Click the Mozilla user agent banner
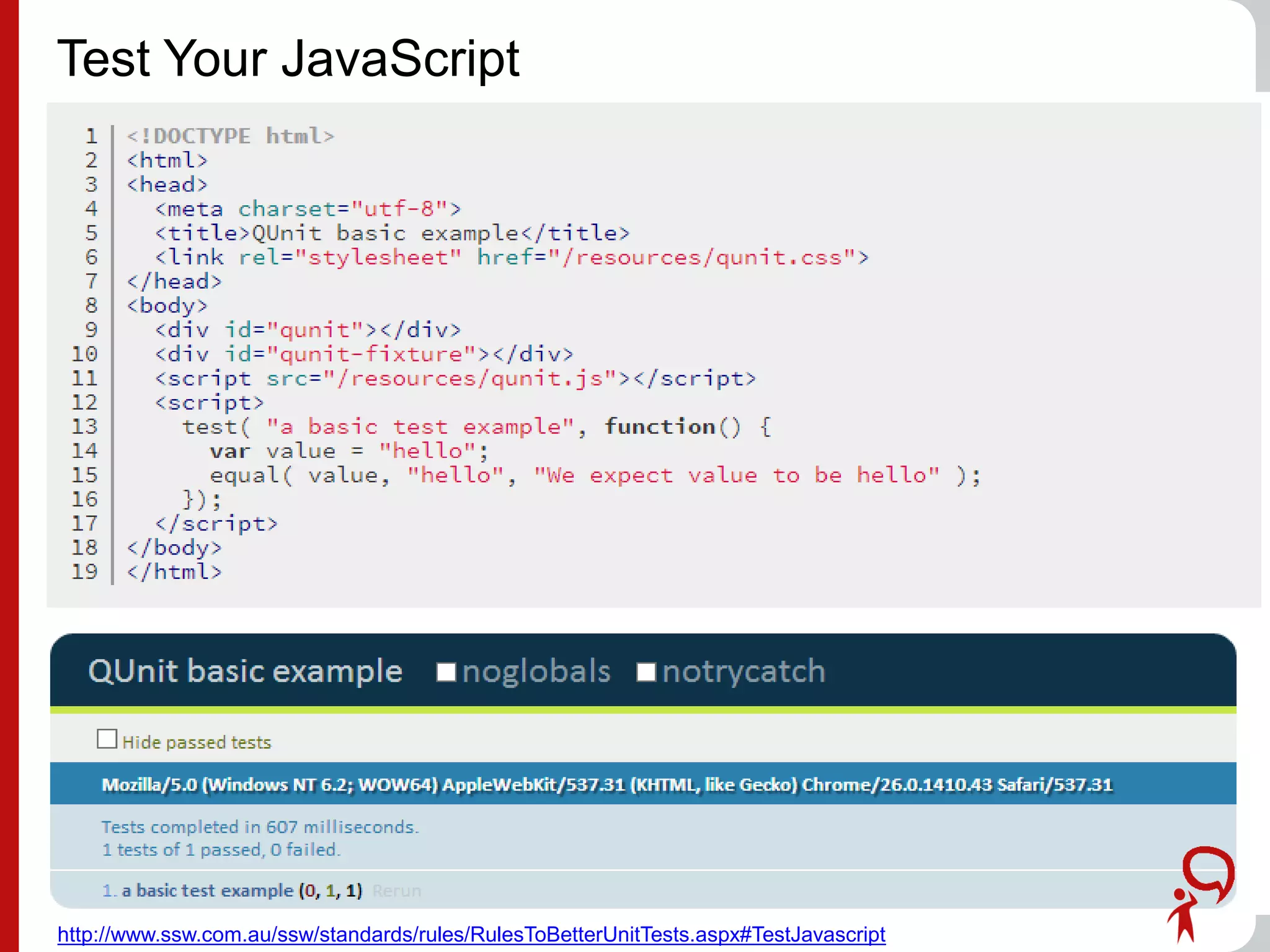Image resolution: width=1270 pixels, height=952 pixels. (606, 785)
